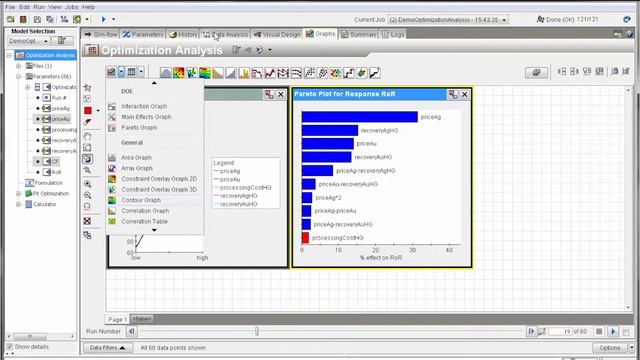This screenshot has width=640, height=360.
Task: Expand the Calculator tree node
Action: click(18, 204)
